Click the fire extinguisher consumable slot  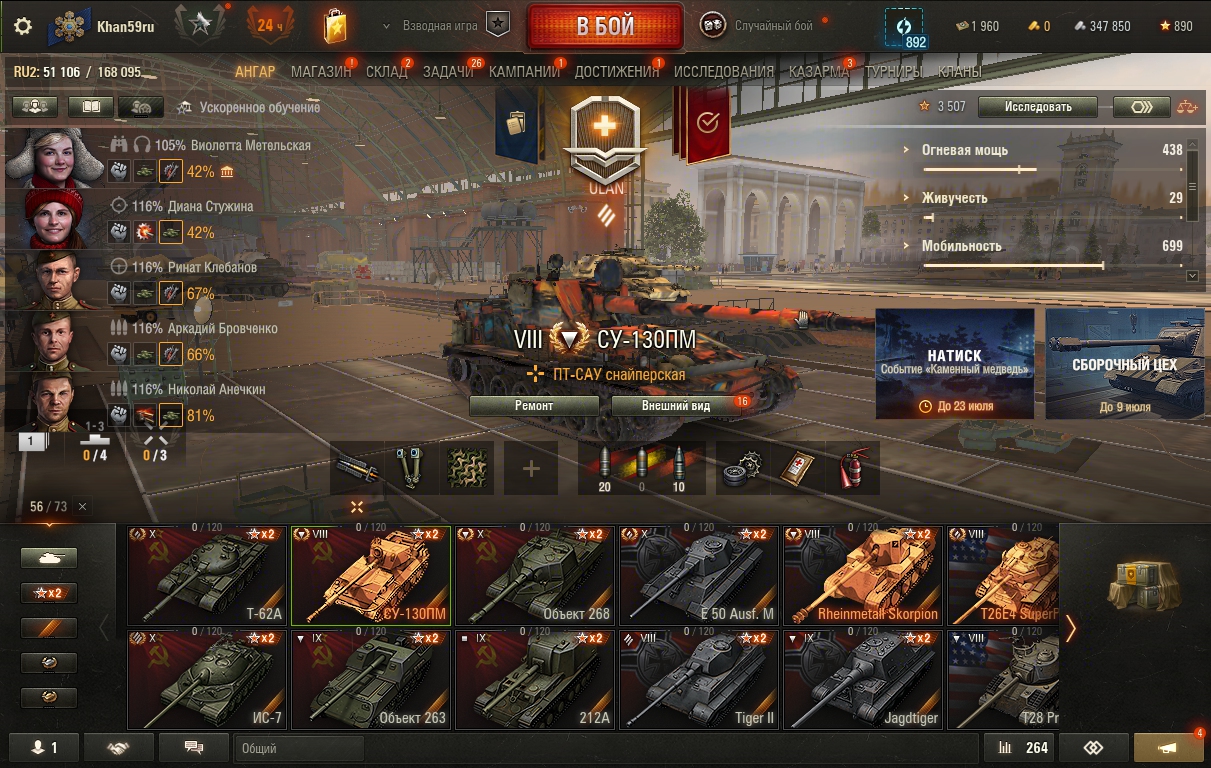point(852,468)
